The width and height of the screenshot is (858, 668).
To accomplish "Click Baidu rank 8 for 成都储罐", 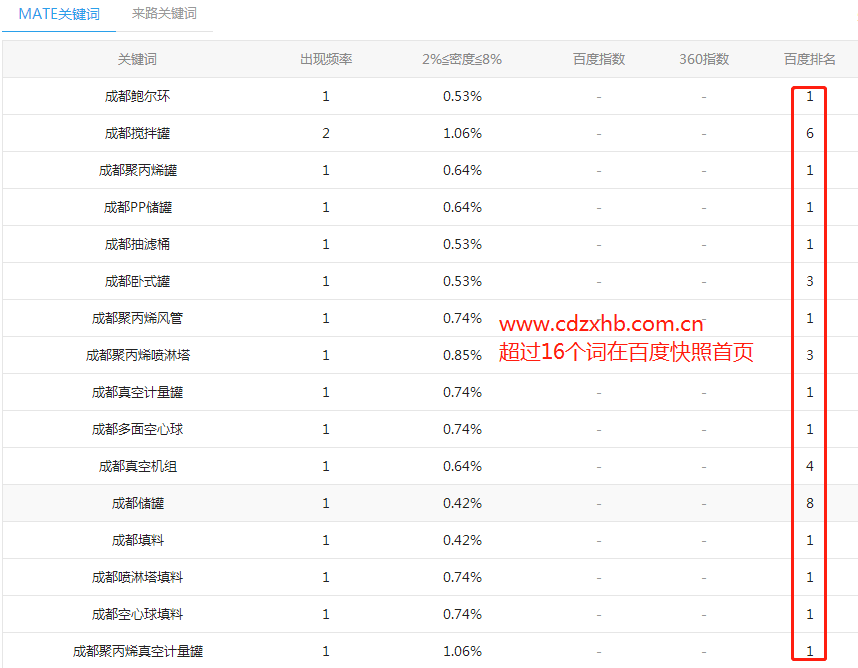I will pos(809,504).
